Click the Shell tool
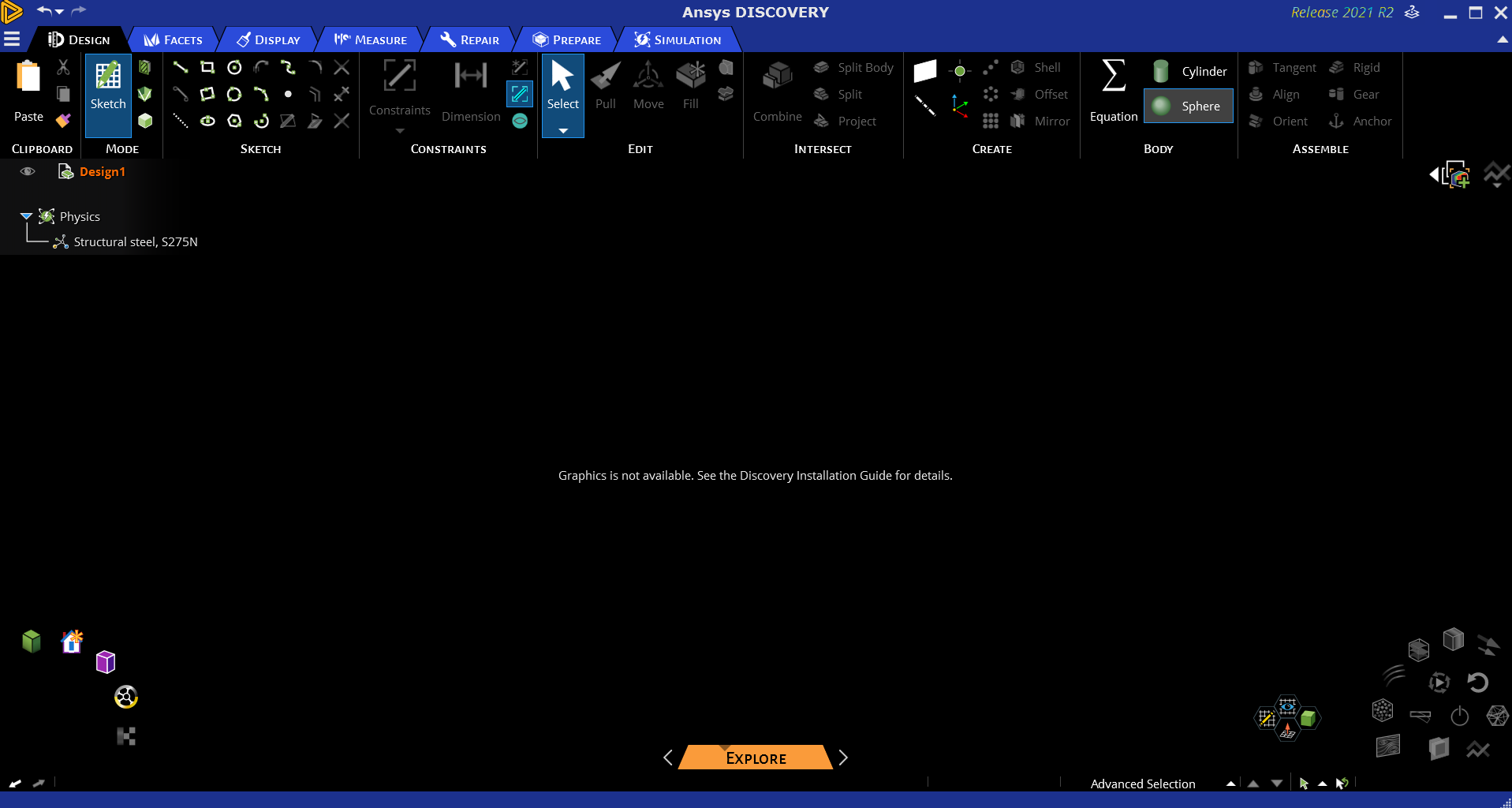1512x808 pixels. (x=1036, y=68)
